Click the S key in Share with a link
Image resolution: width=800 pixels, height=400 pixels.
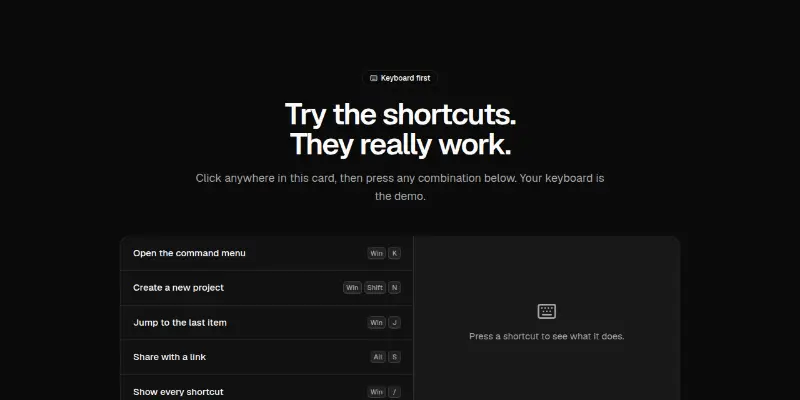click(394, 357)
